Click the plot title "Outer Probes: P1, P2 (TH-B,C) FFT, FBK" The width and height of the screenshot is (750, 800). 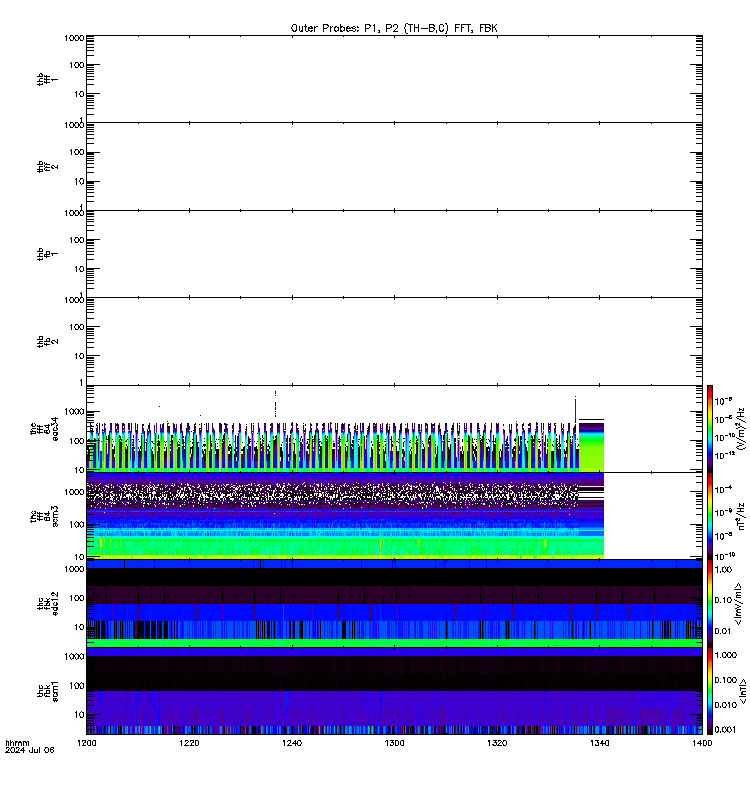pos(394,29)
